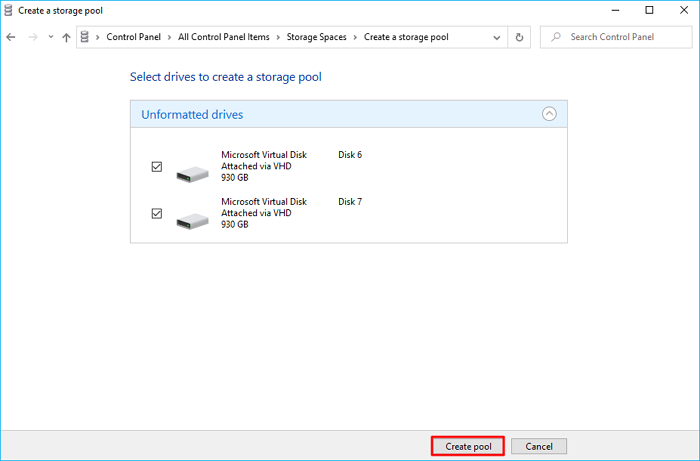Collapse the Unformatted drives section
Image resolution: width=700 pixels, height=461 pixels.
pos(549,114)
